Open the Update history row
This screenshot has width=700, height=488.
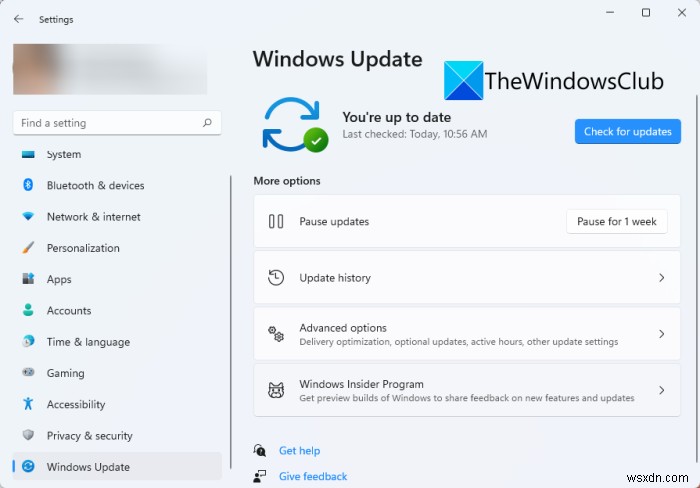pos(467,278)
